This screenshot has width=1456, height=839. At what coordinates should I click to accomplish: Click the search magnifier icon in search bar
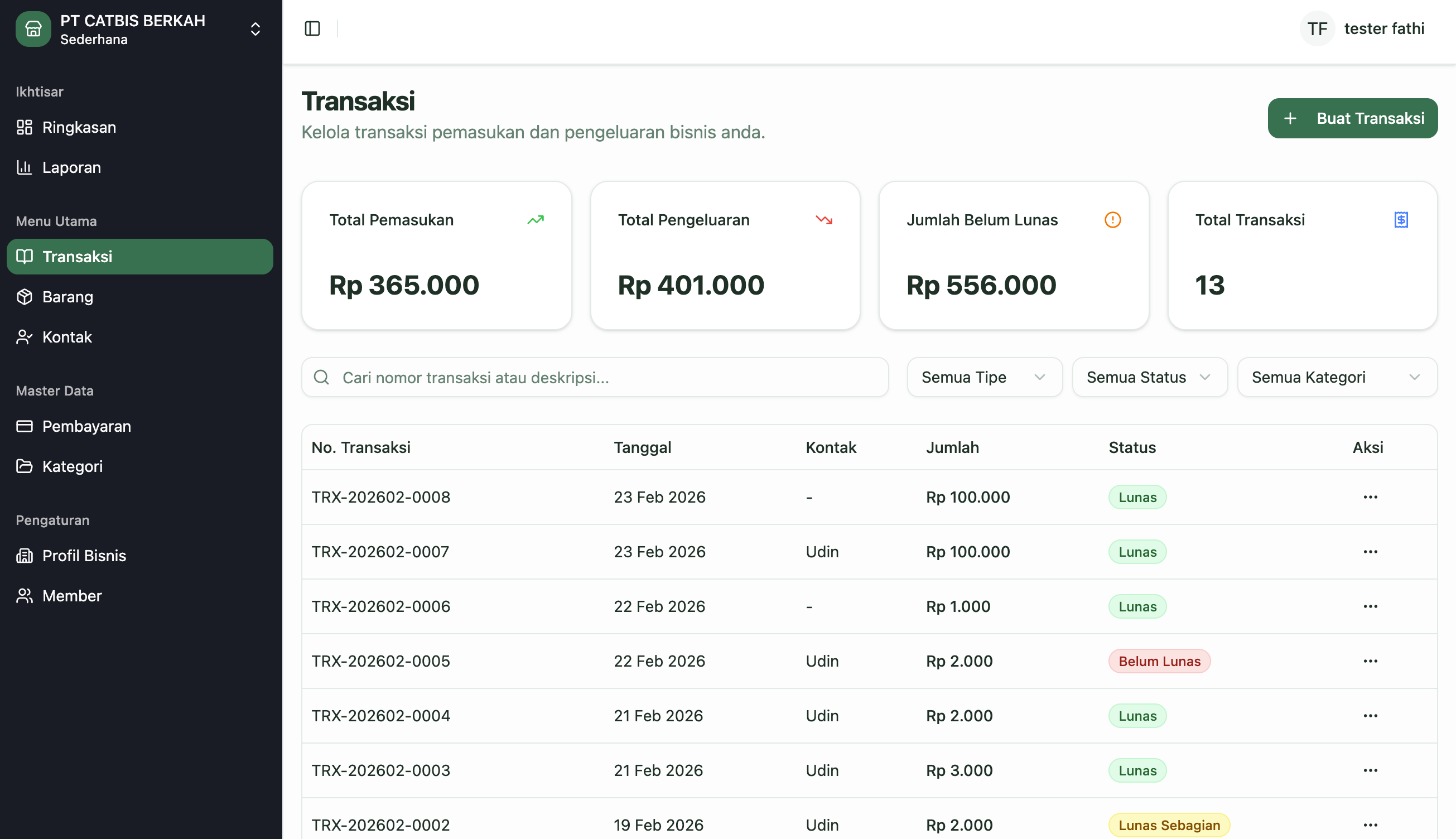pos(321,377)
